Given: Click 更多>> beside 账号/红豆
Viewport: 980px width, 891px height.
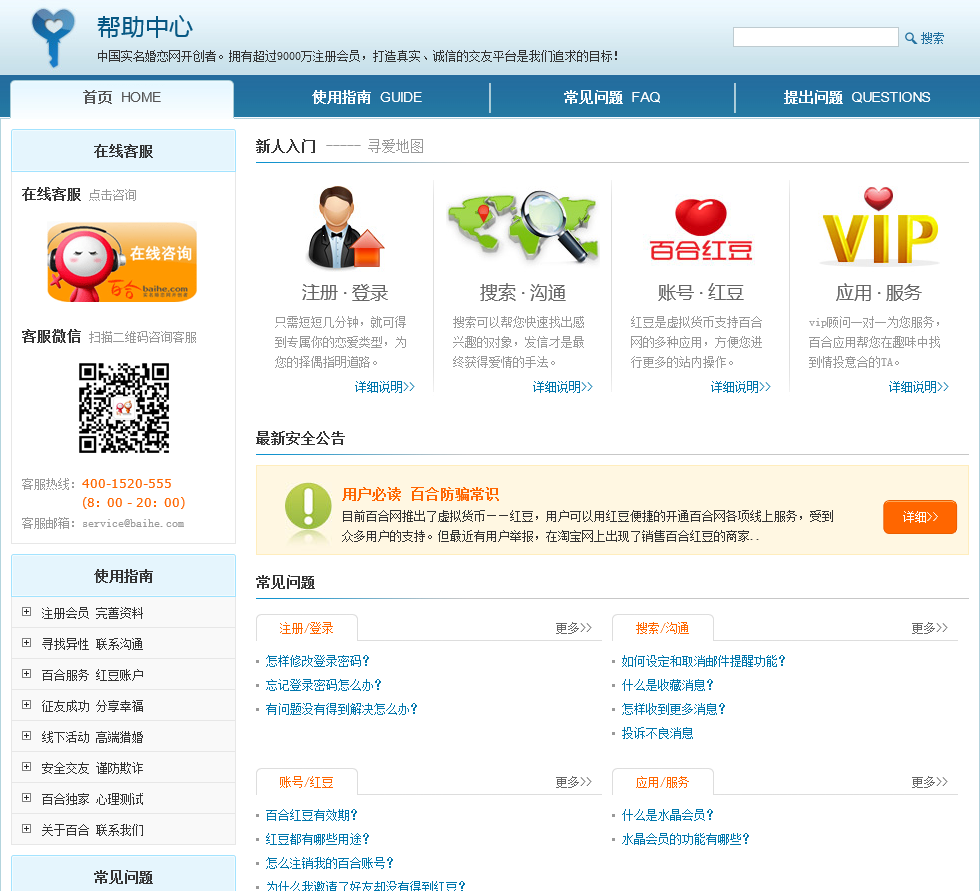Looking at the screenshot, I should pos(573,782).
